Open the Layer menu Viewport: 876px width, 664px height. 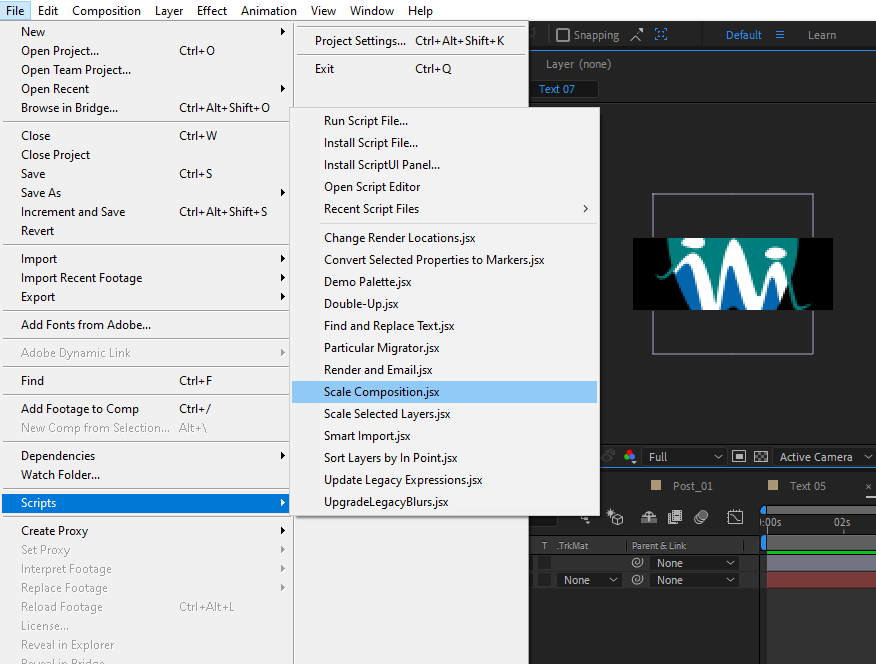[169, 11]
